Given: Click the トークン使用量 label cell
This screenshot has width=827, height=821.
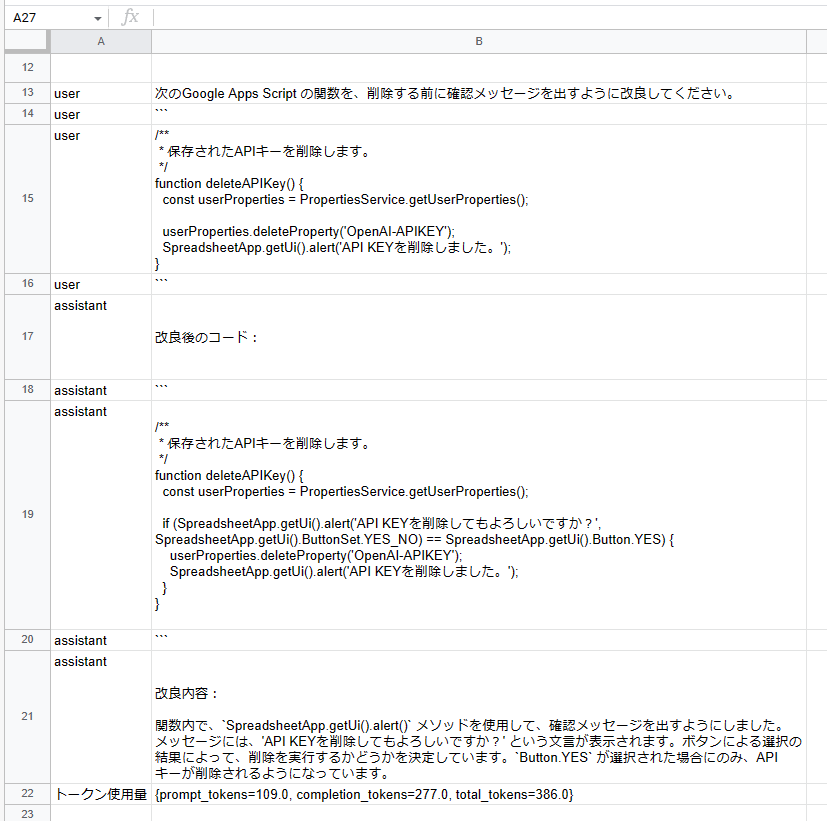Looking at the screenshot, I should [100, 793].
